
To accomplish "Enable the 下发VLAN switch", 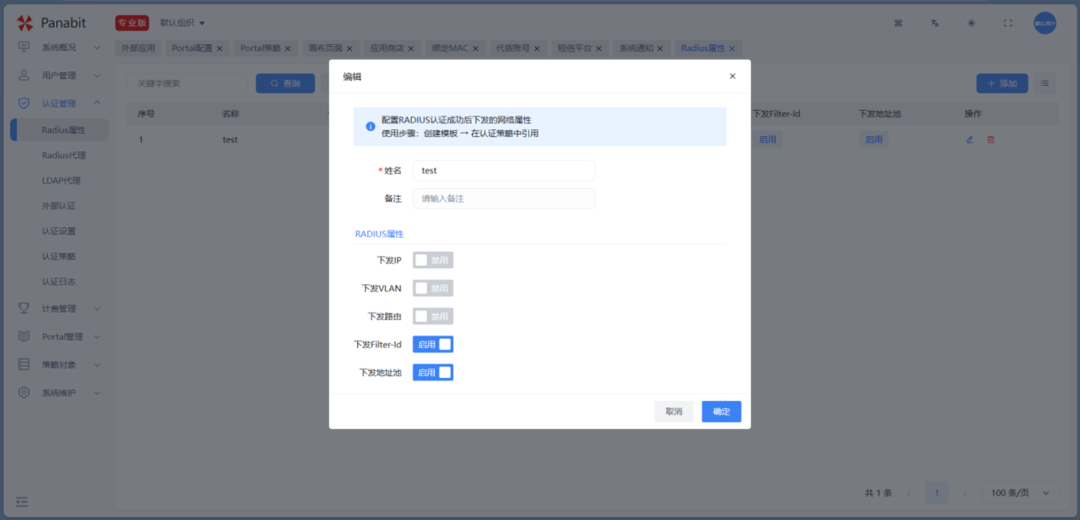I will pos(433,288).
